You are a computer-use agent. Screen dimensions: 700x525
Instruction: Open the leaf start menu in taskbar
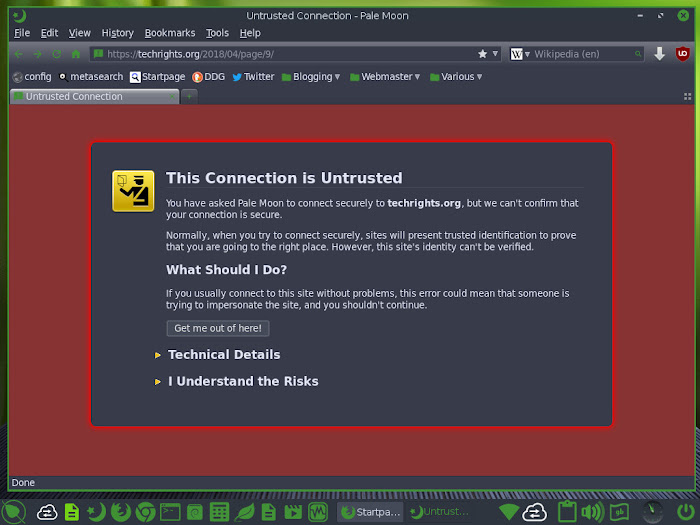tap(14, 512)
